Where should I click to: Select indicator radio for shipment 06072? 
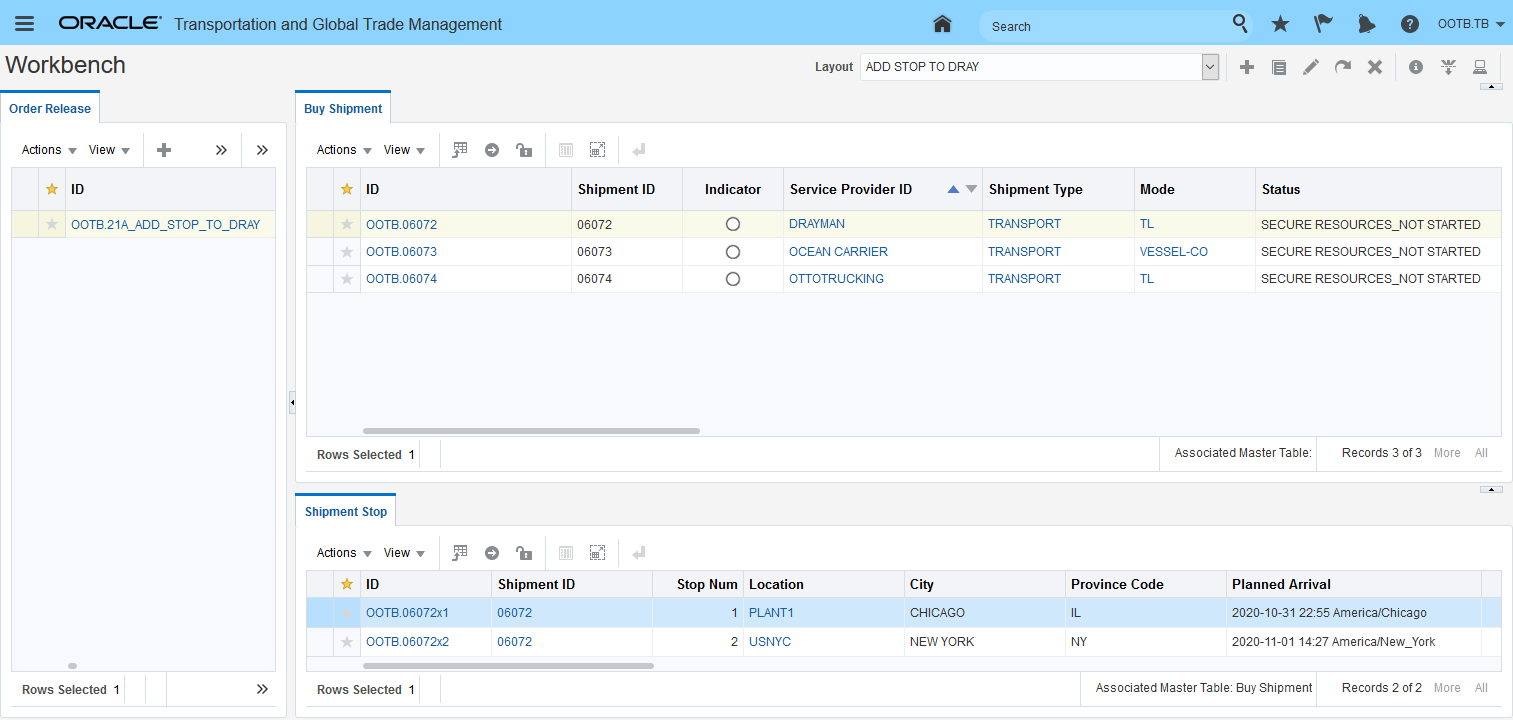733,225
